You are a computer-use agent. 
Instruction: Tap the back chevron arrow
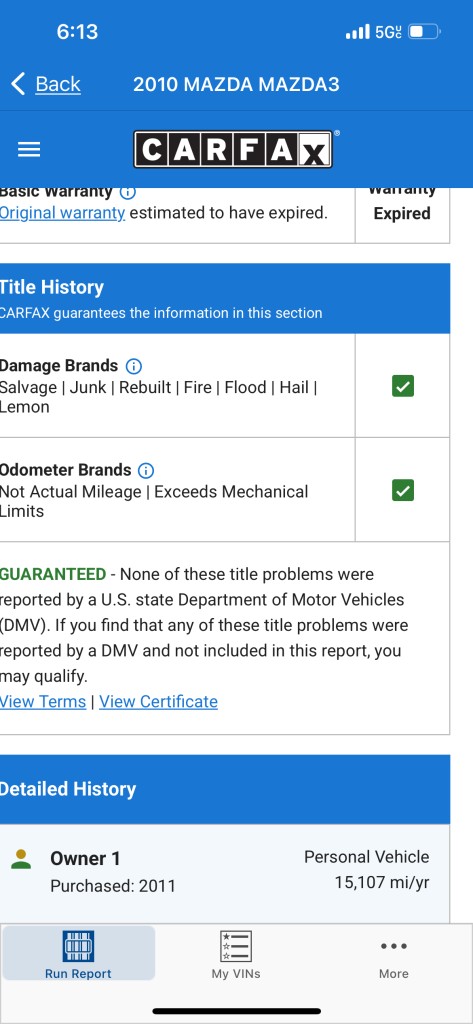click(x=18, y=84)
